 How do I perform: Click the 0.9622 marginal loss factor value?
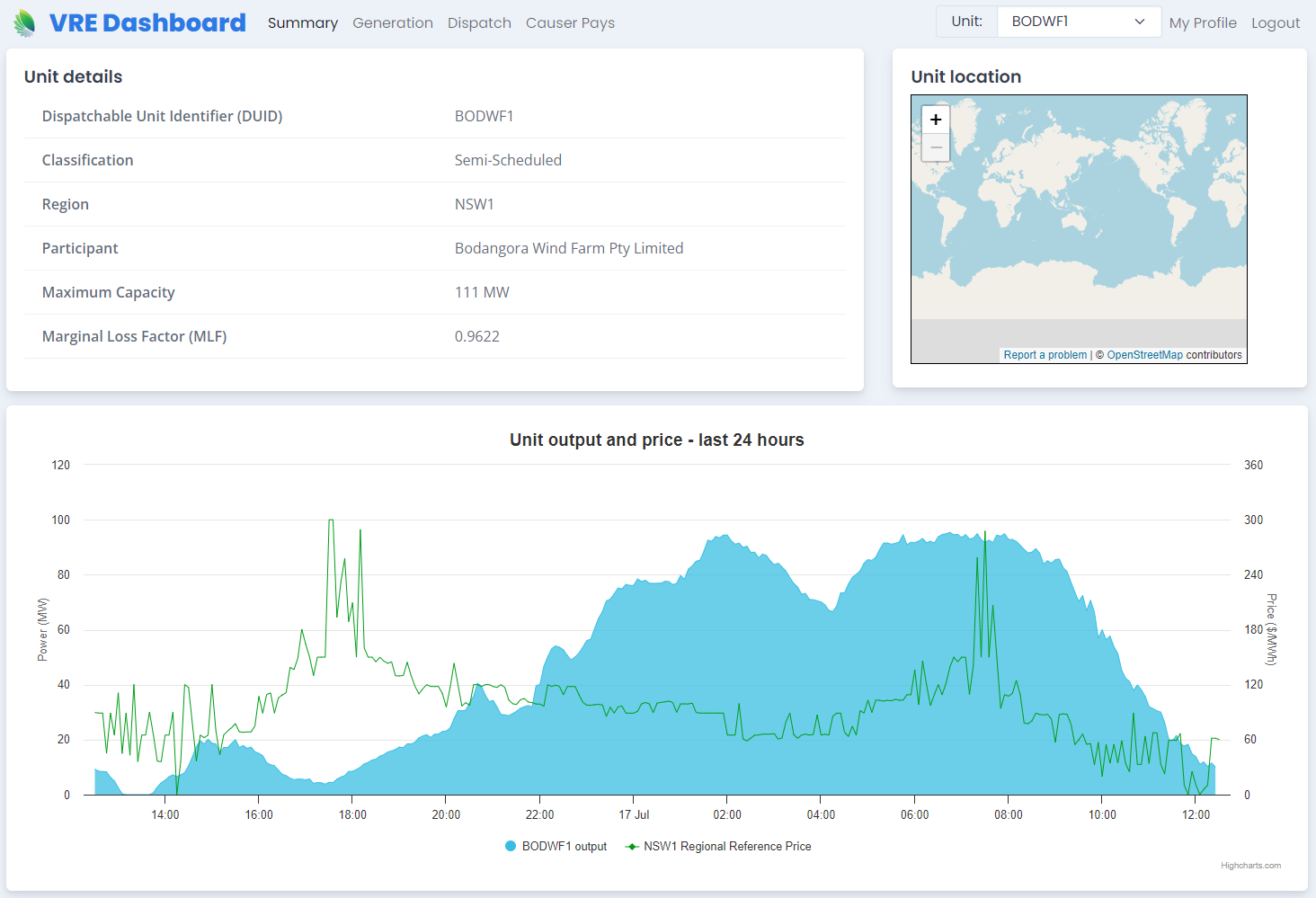pyautogui.click(x=477, y=336)
